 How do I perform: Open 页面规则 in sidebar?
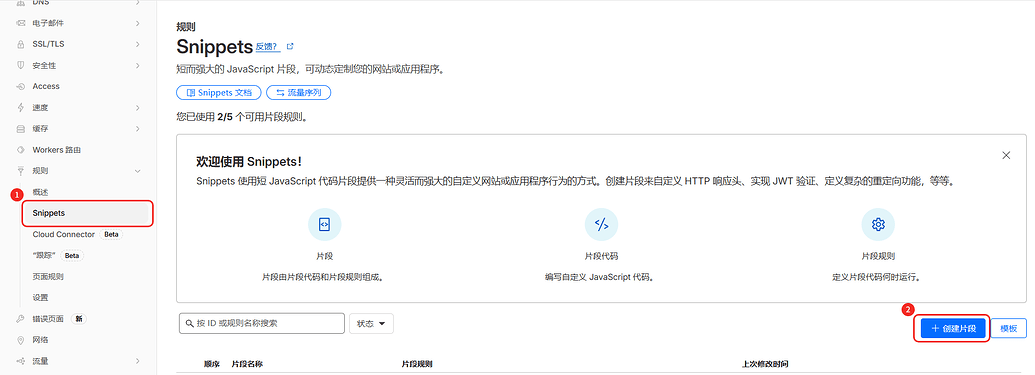coord(48,277)
